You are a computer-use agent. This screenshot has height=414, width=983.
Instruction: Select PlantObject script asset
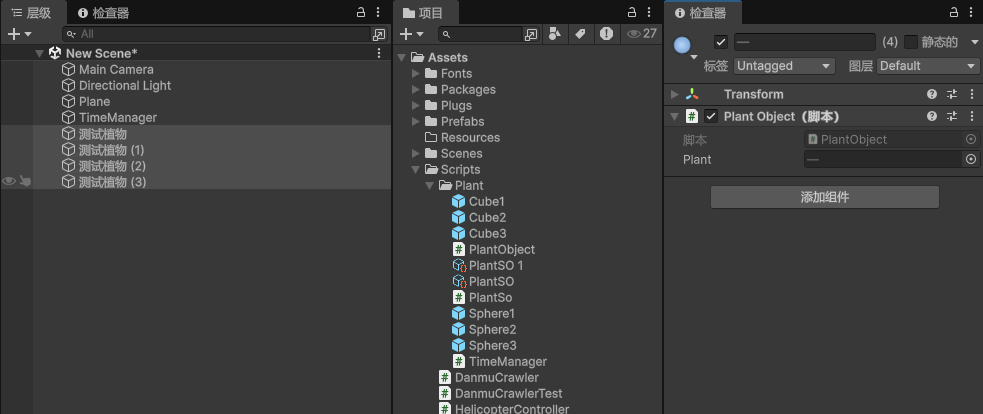coord(493,250)
